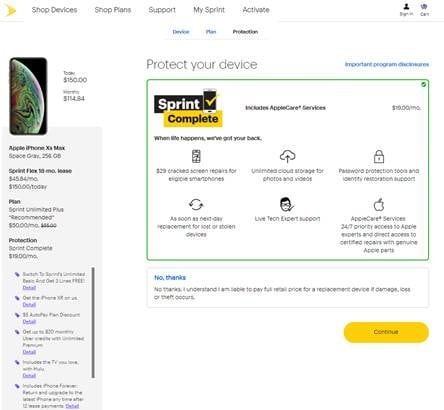Screen dimensions: 444x410
Task: Select the No, thanks option
Action: (288, 287)
